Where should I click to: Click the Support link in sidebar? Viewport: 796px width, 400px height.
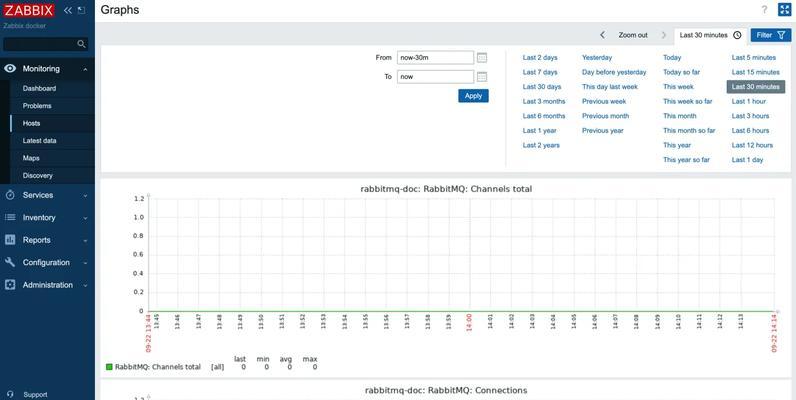pos(35,394)
